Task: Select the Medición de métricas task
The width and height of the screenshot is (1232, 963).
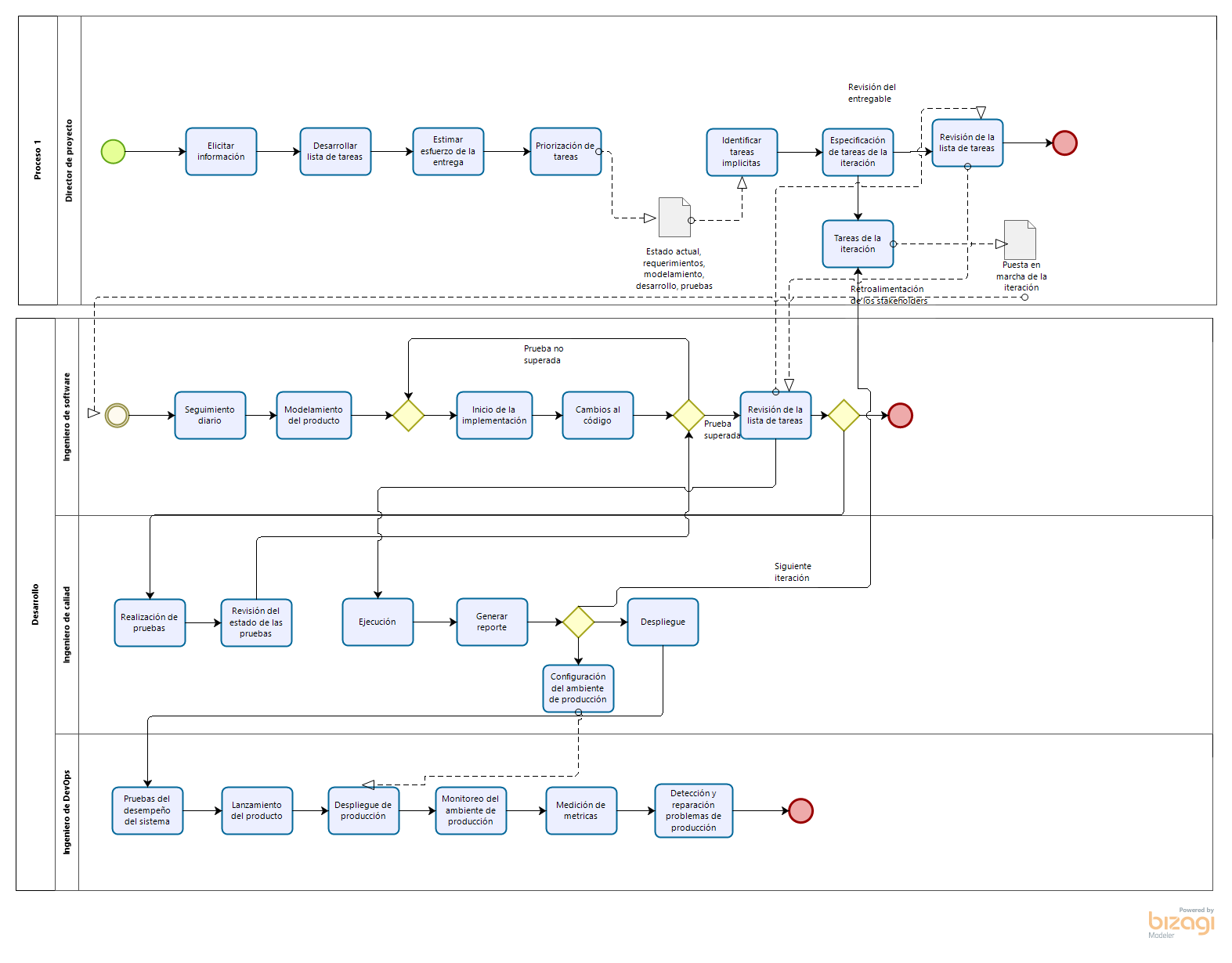Action: pos(581,810)
